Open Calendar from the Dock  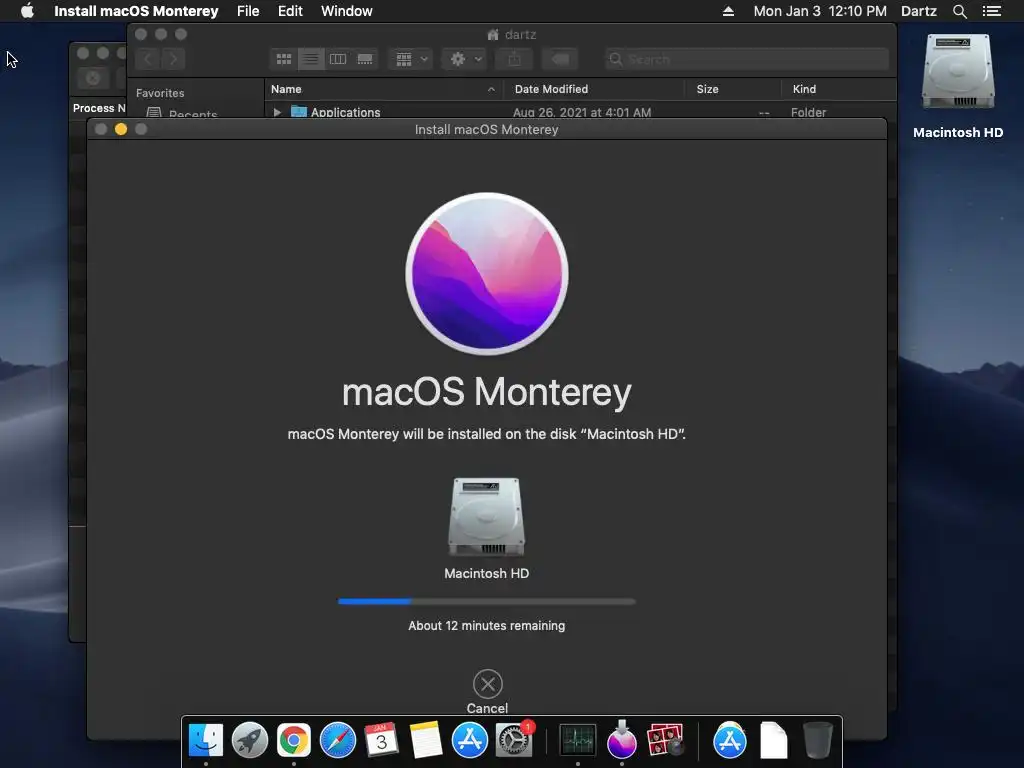coord(381,741)
